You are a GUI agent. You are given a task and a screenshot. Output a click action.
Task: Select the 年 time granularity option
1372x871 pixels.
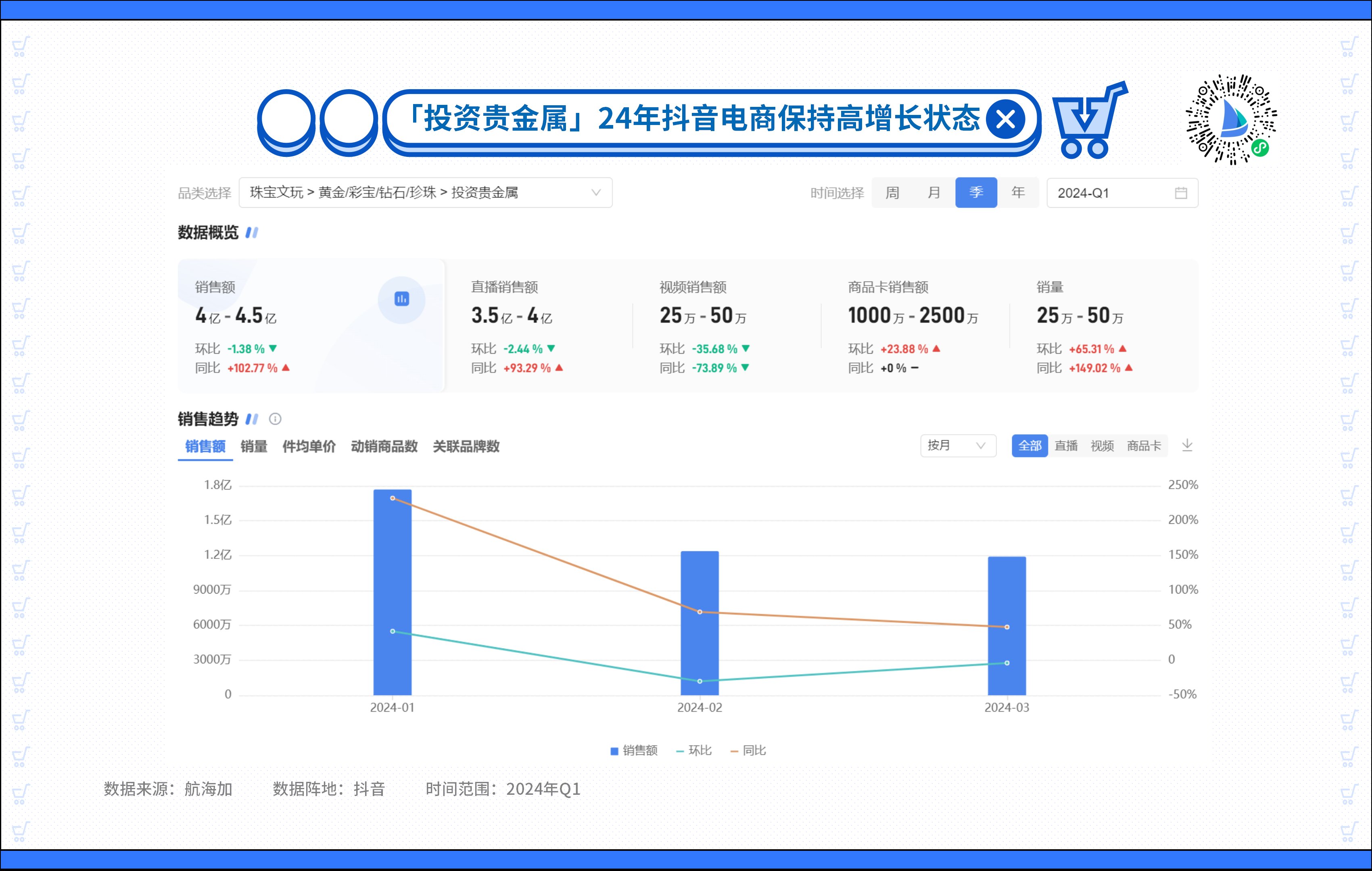1018,193
